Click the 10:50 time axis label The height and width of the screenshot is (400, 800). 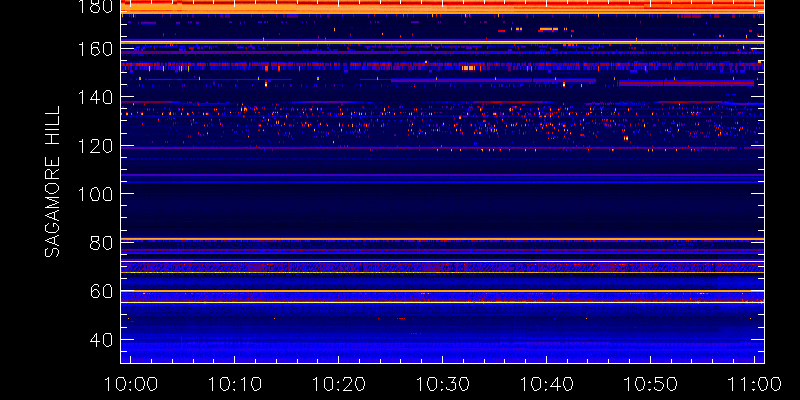coord(651,384)
